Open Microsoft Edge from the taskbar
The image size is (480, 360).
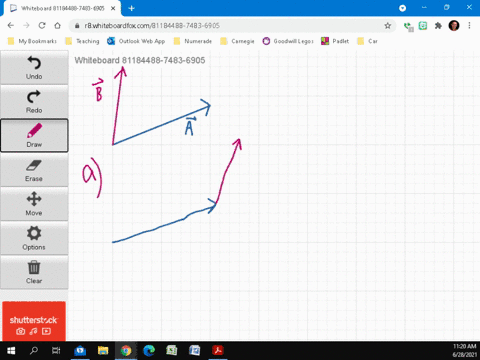(149, 351)
